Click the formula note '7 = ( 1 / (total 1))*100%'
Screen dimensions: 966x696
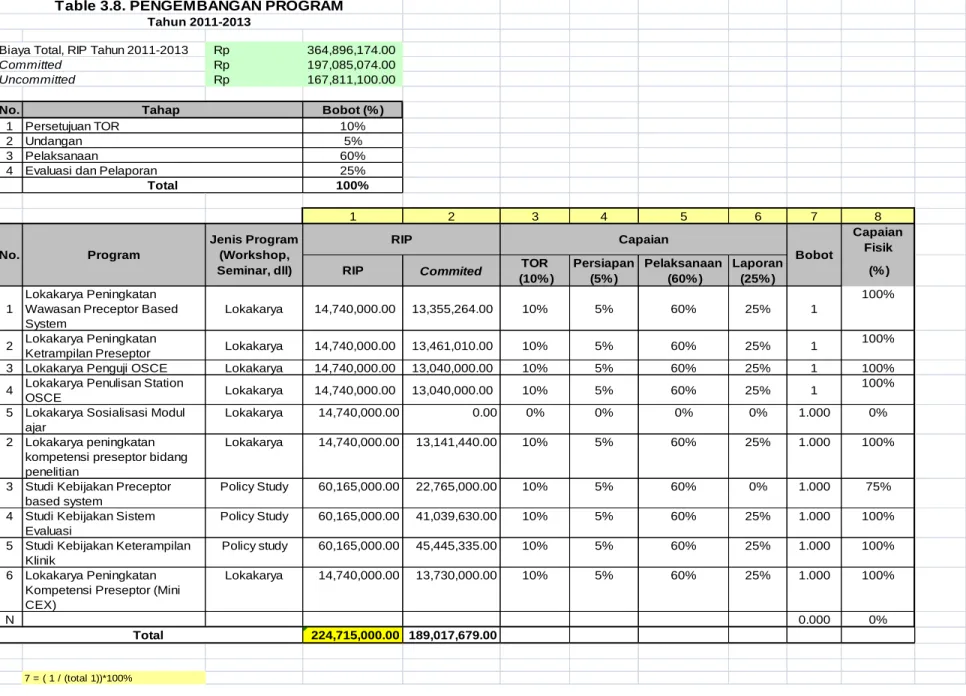pyautogui.click(x=114, y=678)
